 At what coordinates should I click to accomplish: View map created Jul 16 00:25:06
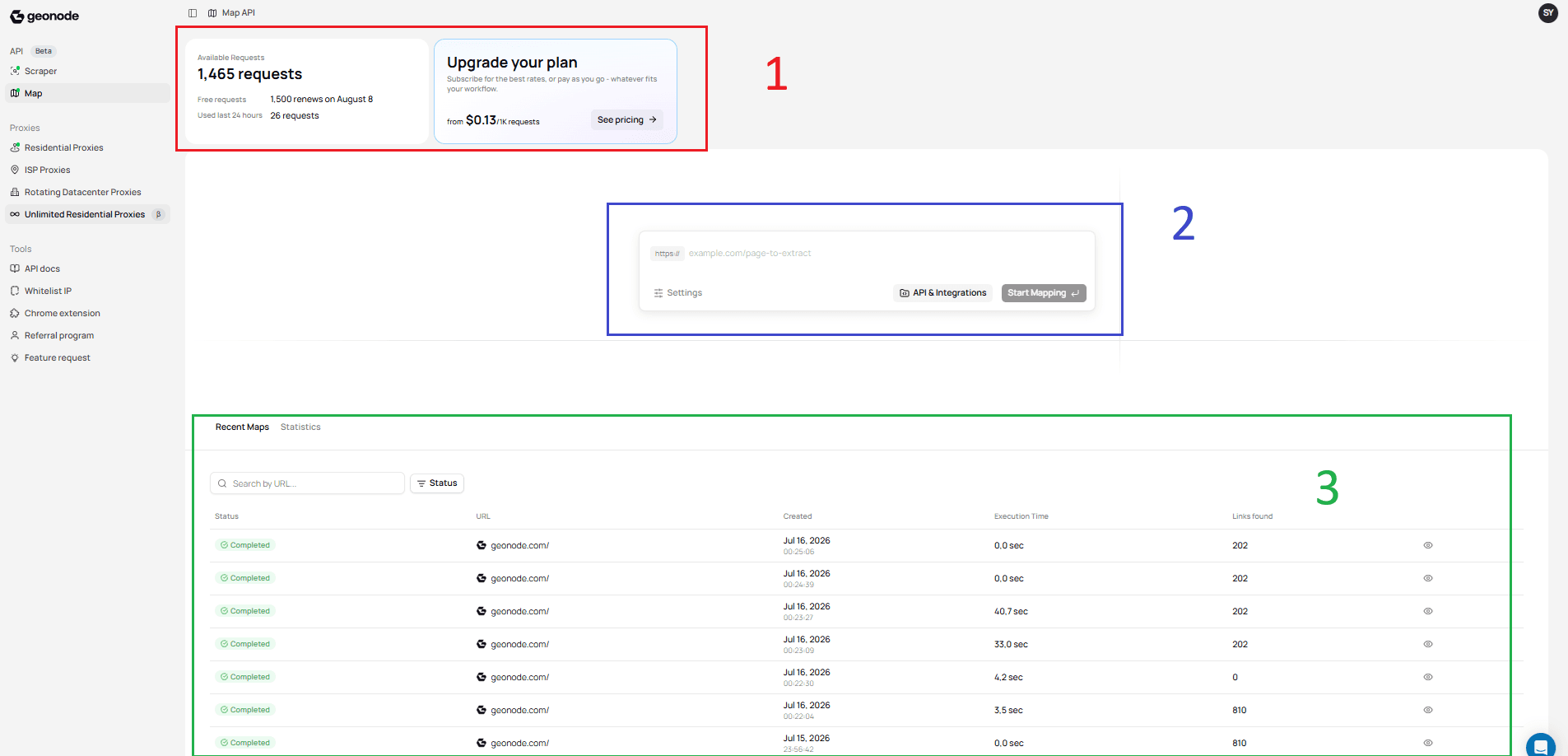tap(1428, 545)
